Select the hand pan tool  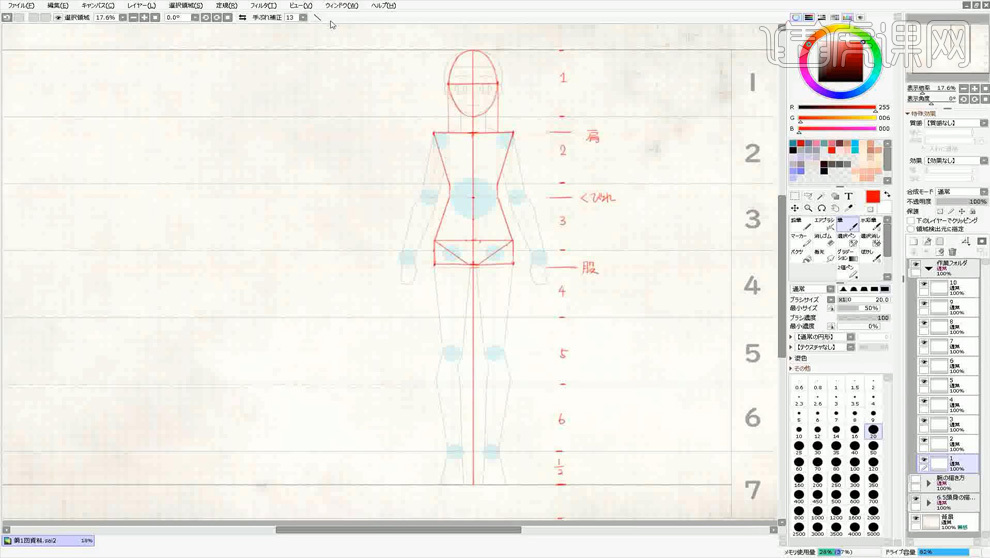[835, 208]
